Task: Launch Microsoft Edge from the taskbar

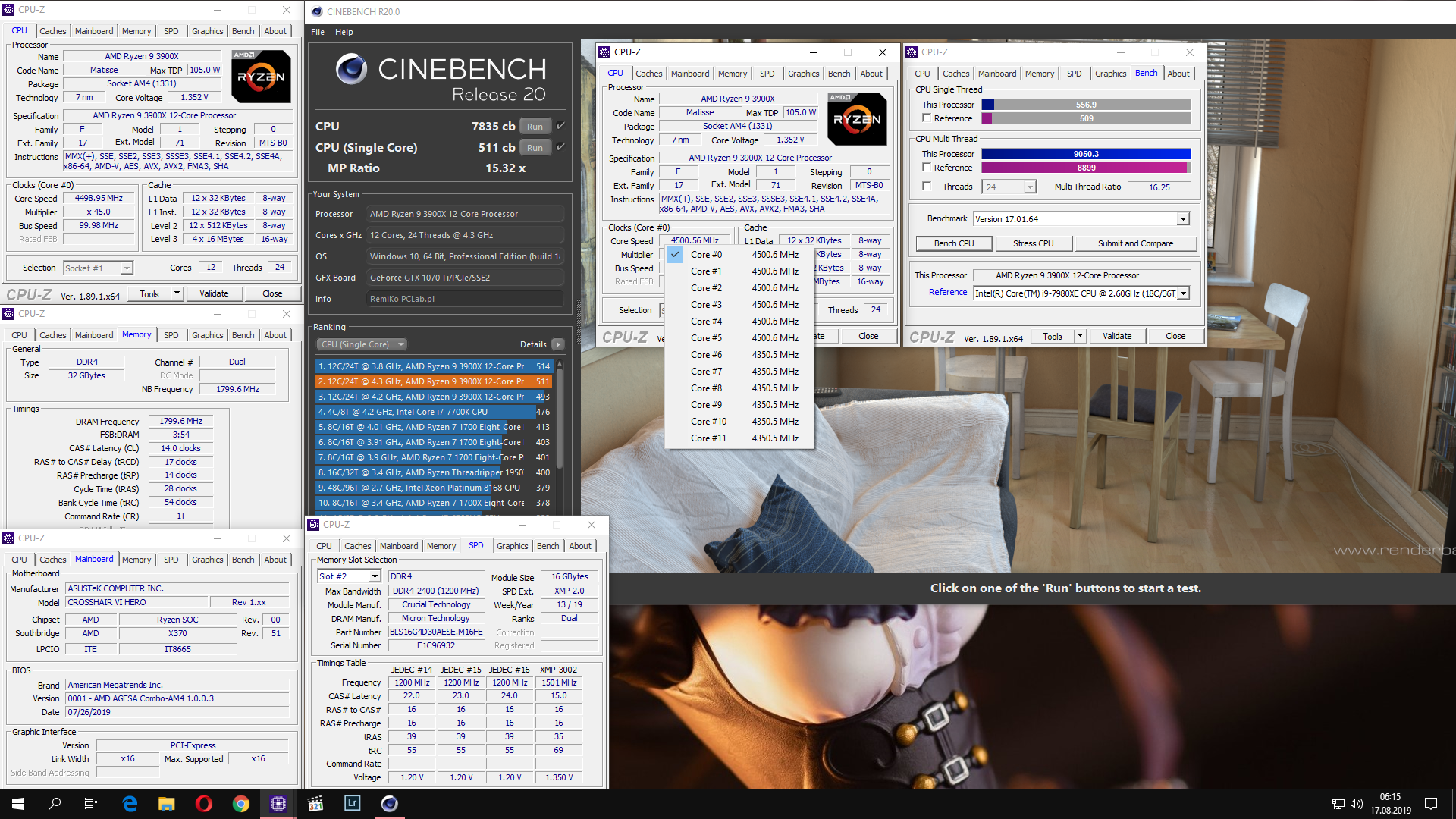Action: point(130,804)
